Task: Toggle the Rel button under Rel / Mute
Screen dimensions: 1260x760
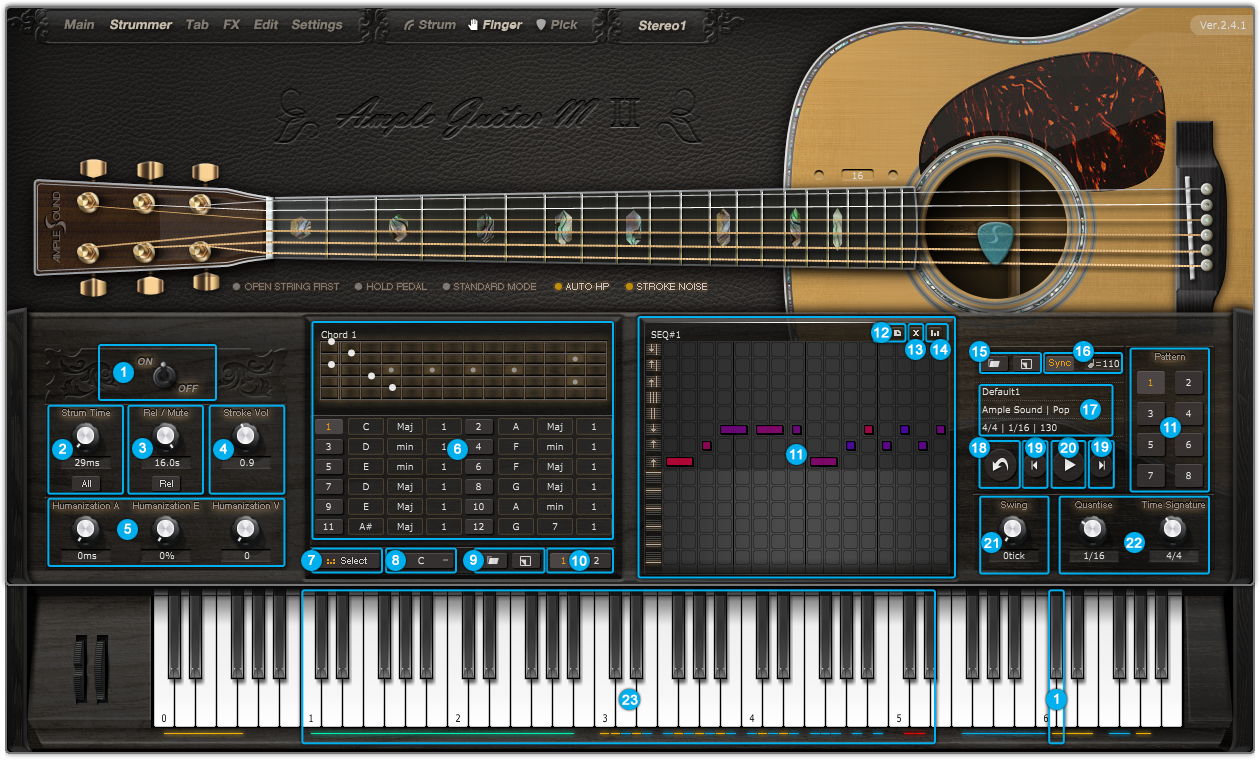Action: (x=165, y=483)
